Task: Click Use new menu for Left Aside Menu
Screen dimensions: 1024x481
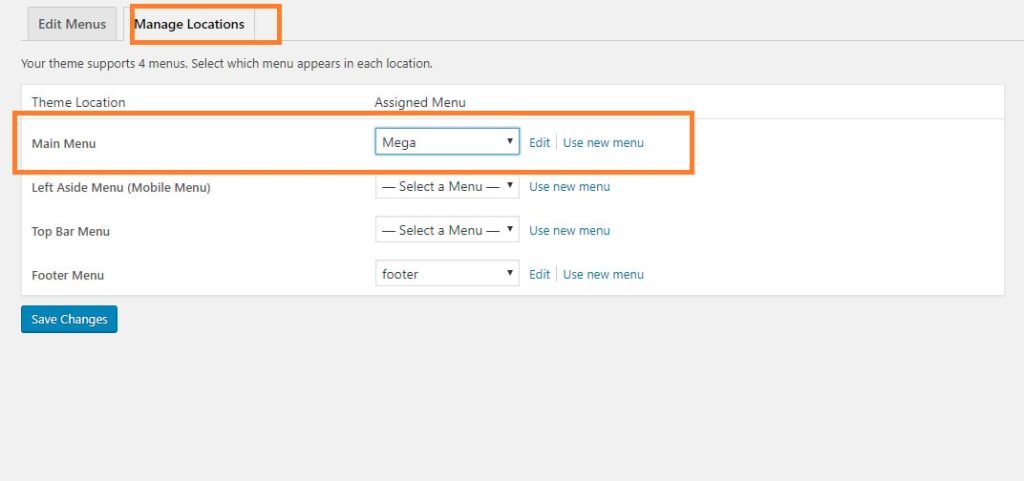Action: pos(569,187)
